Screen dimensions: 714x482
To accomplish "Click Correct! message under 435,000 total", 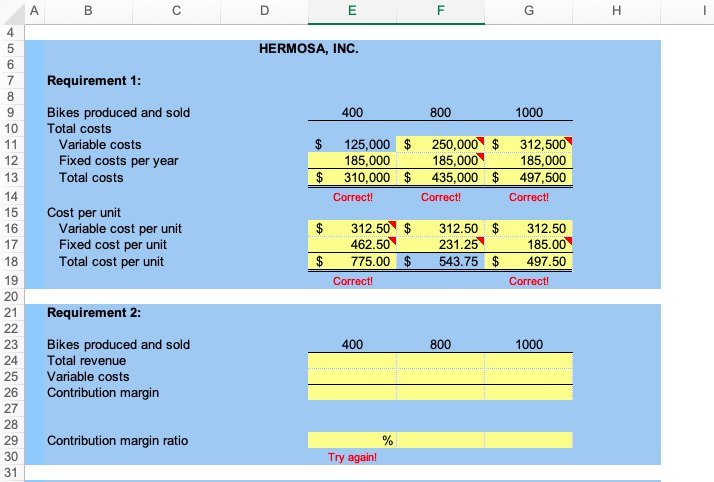I will (x=441, y=197).
